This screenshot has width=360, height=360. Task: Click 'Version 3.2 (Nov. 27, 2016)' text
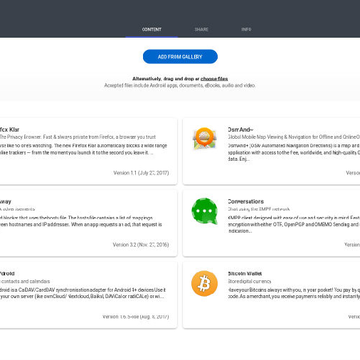(x=141, y=245)
